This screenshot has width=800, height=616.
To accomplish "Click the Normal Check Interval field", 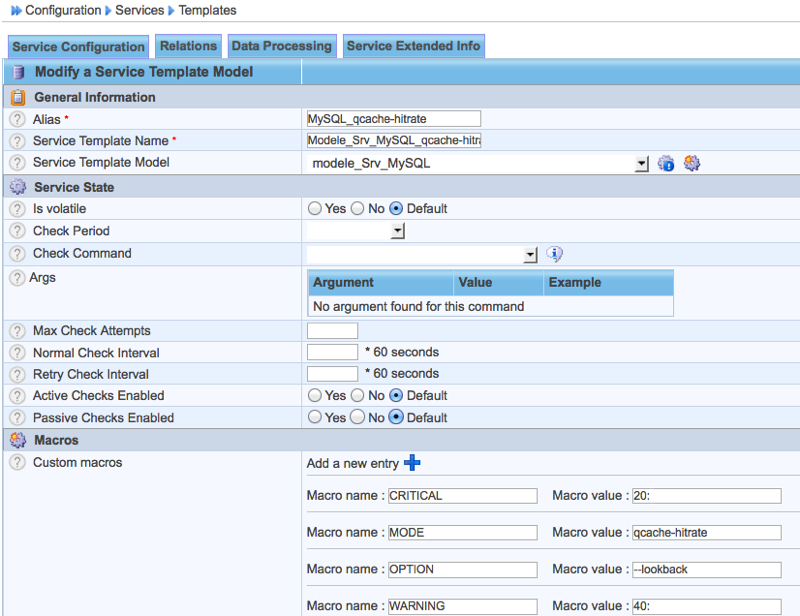I will point(332,352).
